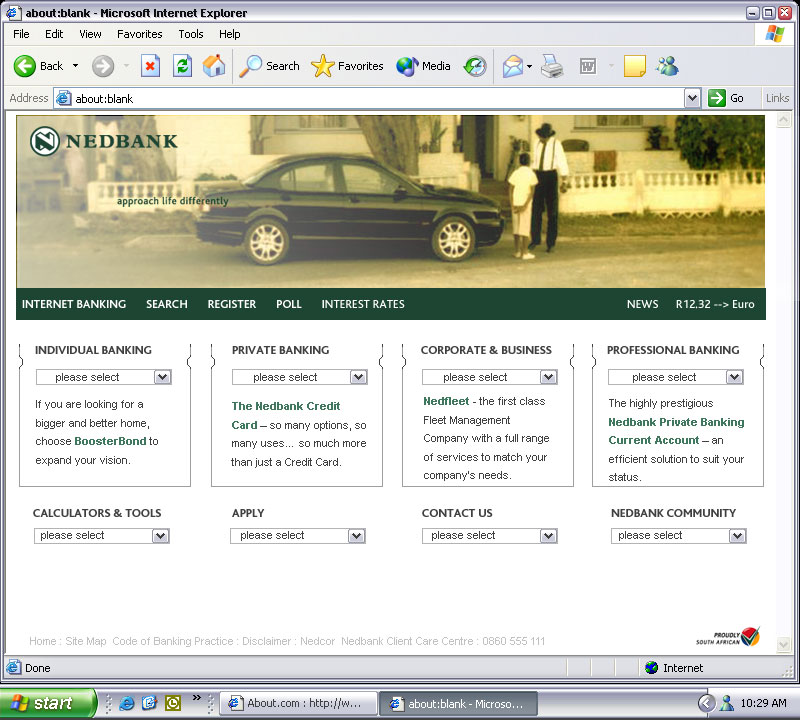Click the Print toolbar icon
This screenshot has height=720, width=800.
click(552, 66)
